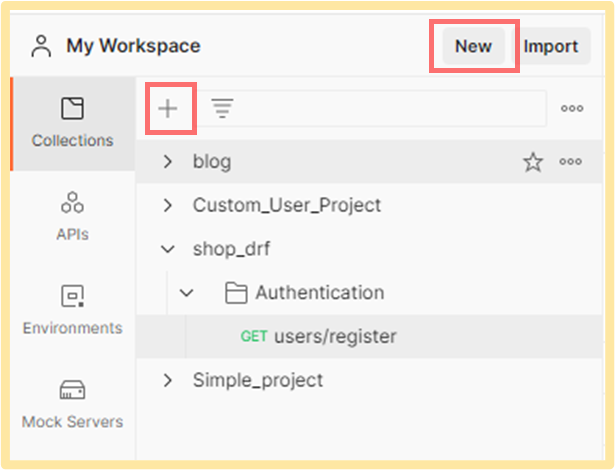615x470 pixels.
Task: Select the Custom_User_Project collection name
Action: tap(287, 205)
